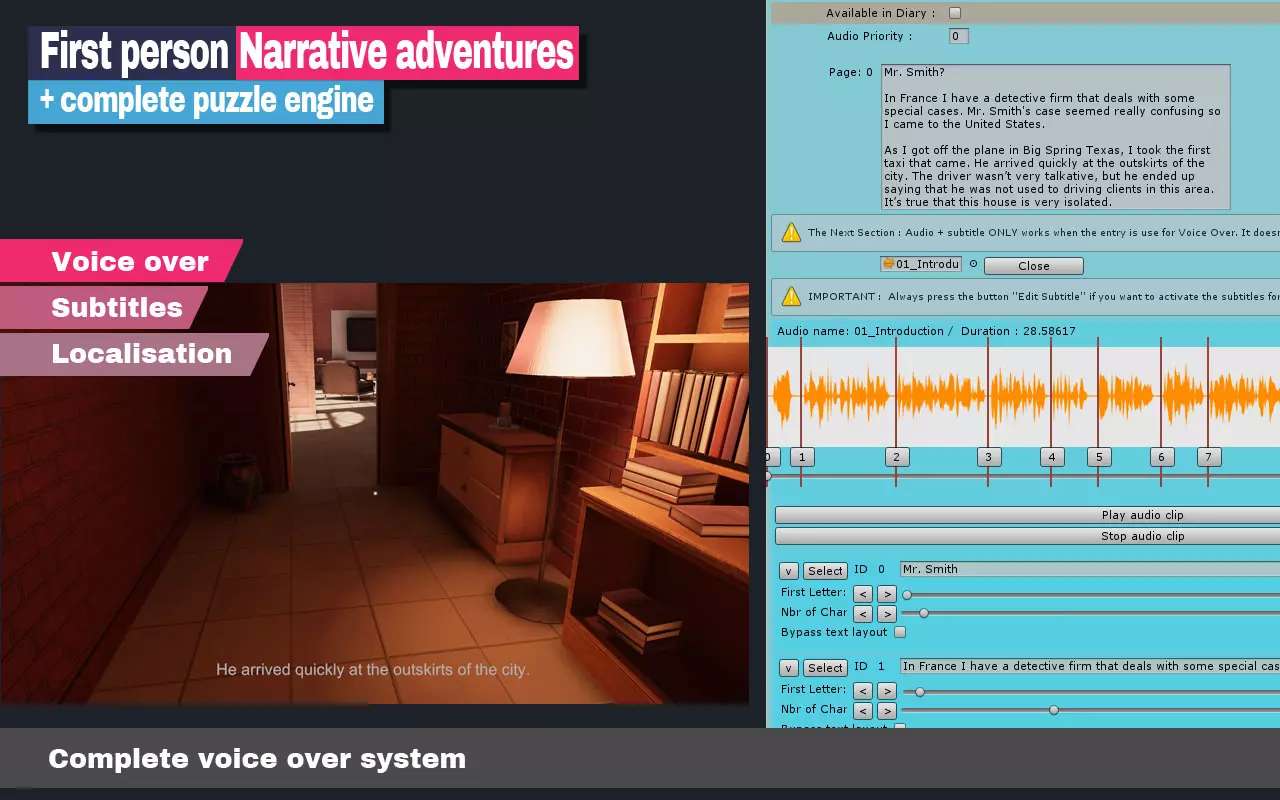Increase First Letter for ID 1 with >
The height and width of the screenshot is (800, 1280).
click(887, 691)
